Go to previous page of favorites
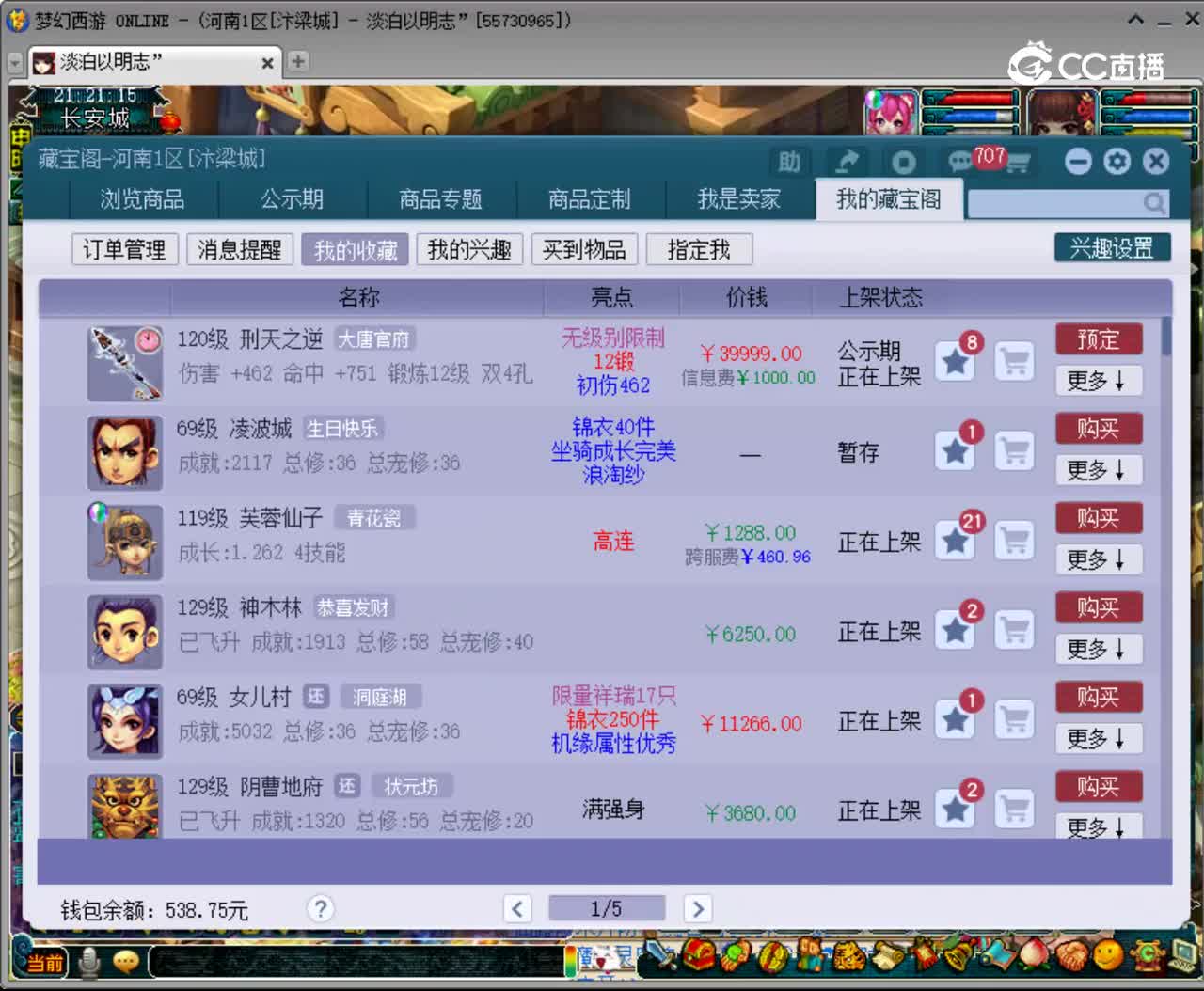 [517, 908]
